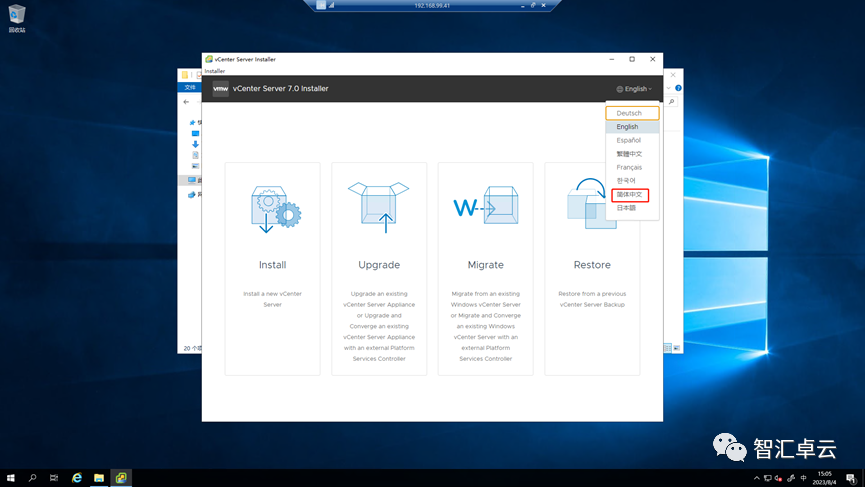Open network status icon in system tray

(767, 478)
